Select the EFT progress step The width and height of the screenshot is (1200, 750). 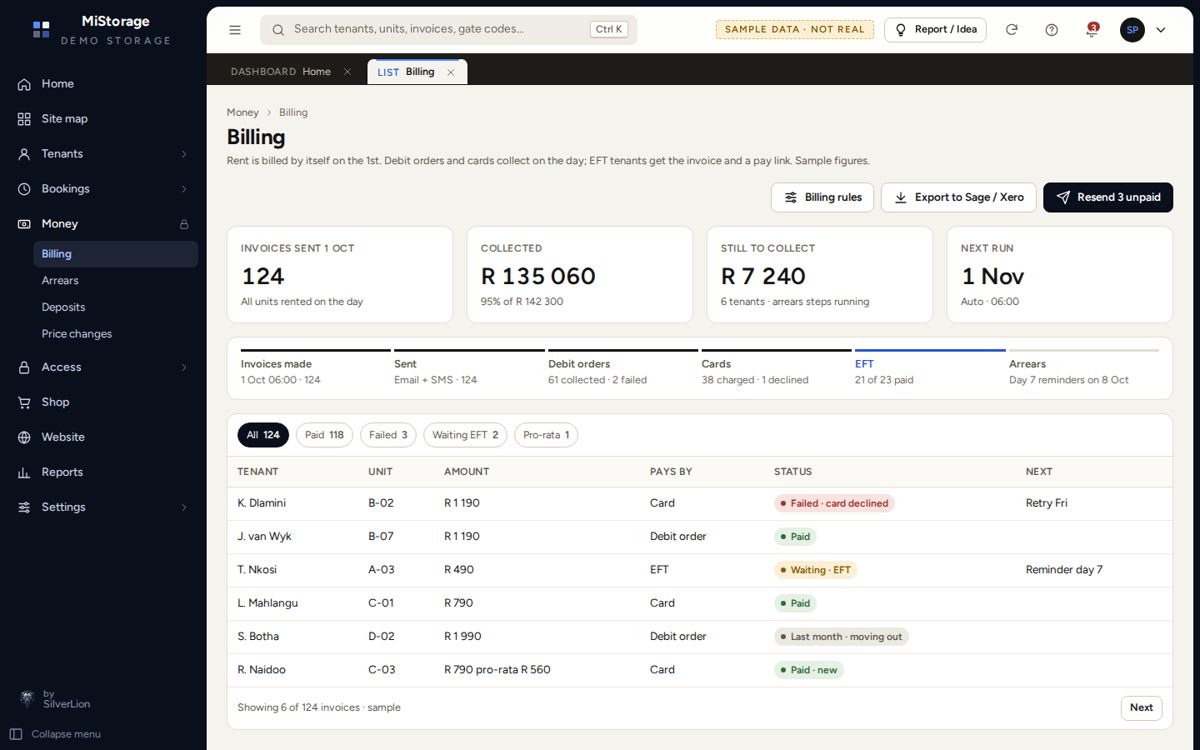point(930,369)
